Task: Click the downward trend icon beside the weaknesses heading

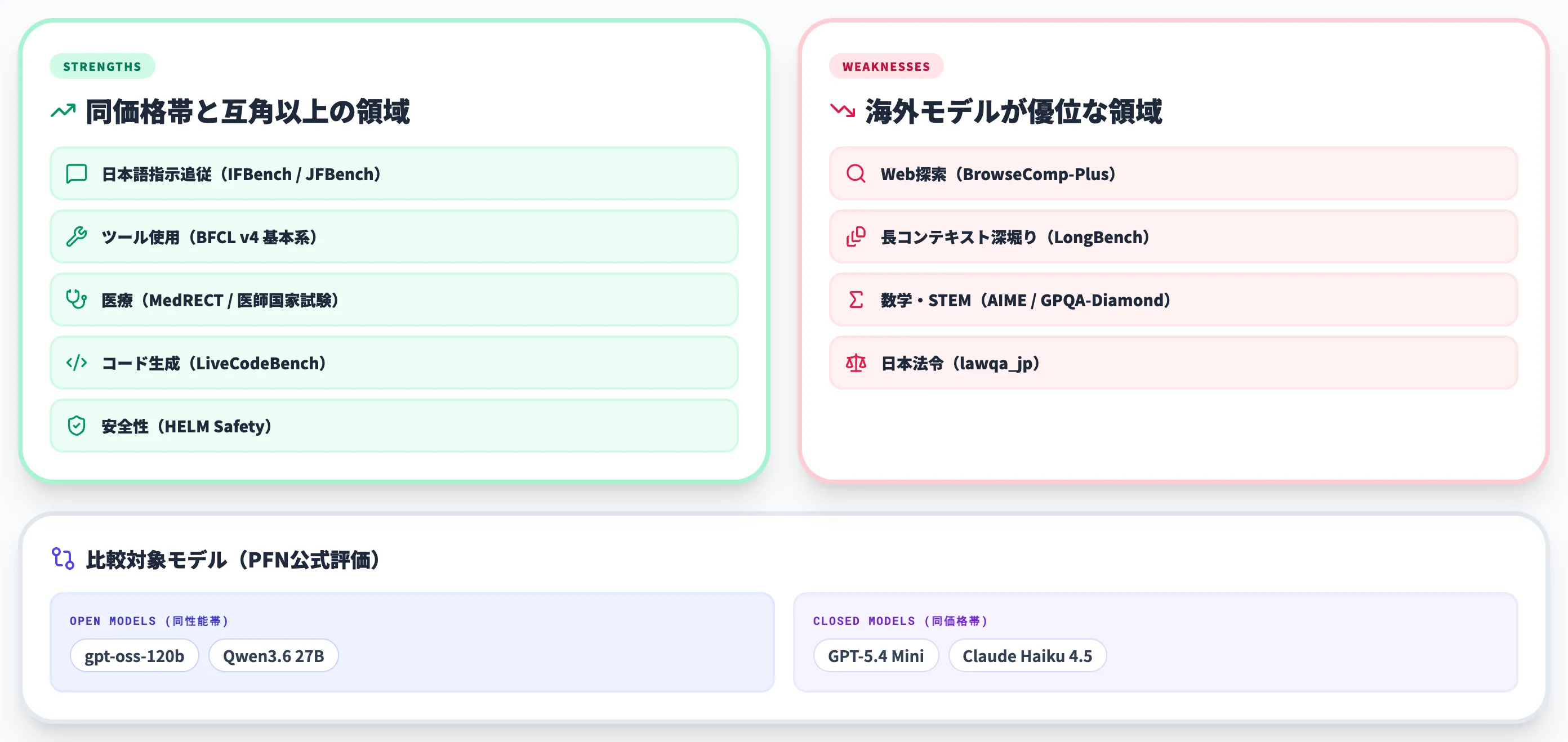Action: tap(843, 111)
